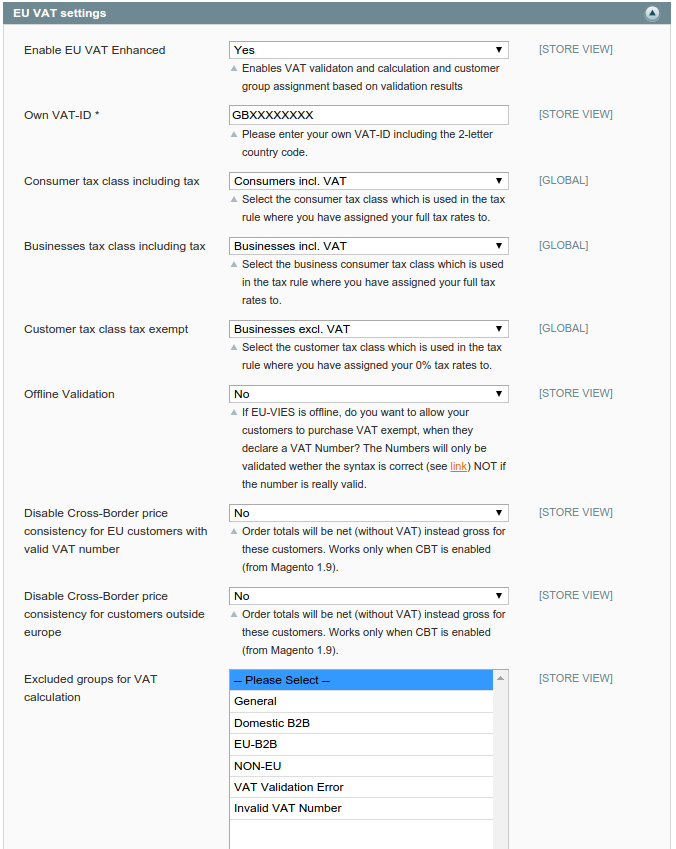676x849 pixels.
Task: Change the Offline Validation setting
Action: [x=368, y=393]
